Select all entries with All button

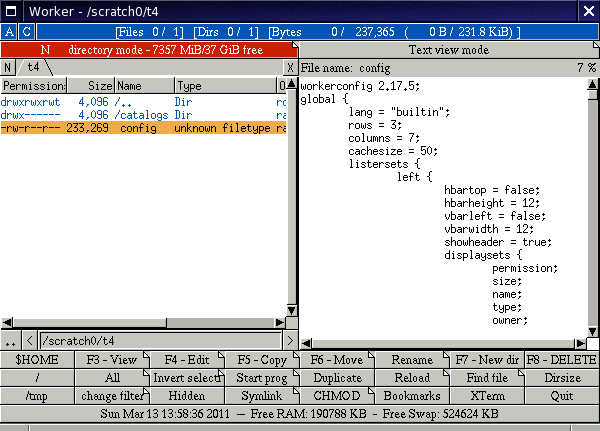(112, 378)
